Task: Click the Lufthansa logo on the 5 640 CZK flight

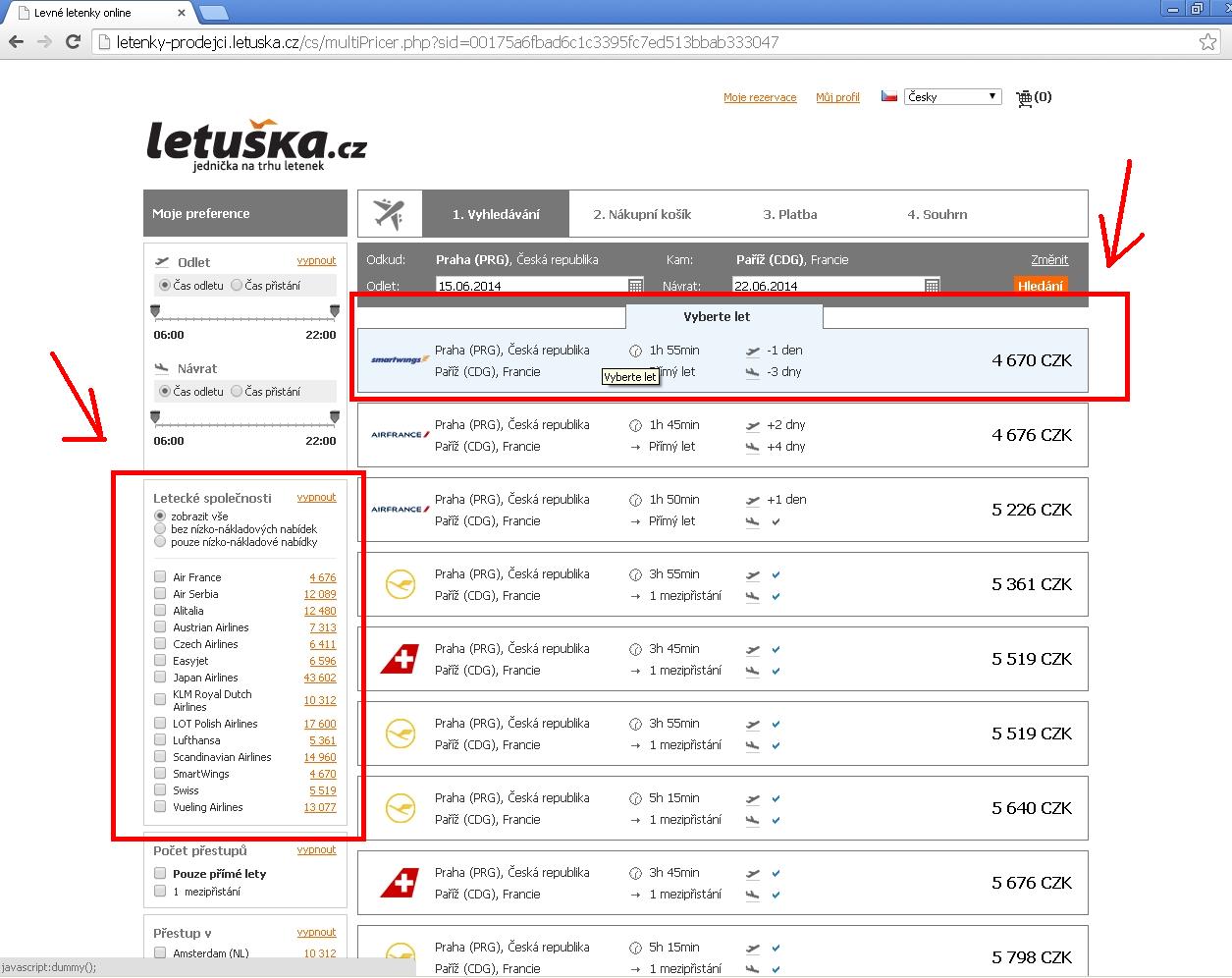Action: click(x=400, y=808)
